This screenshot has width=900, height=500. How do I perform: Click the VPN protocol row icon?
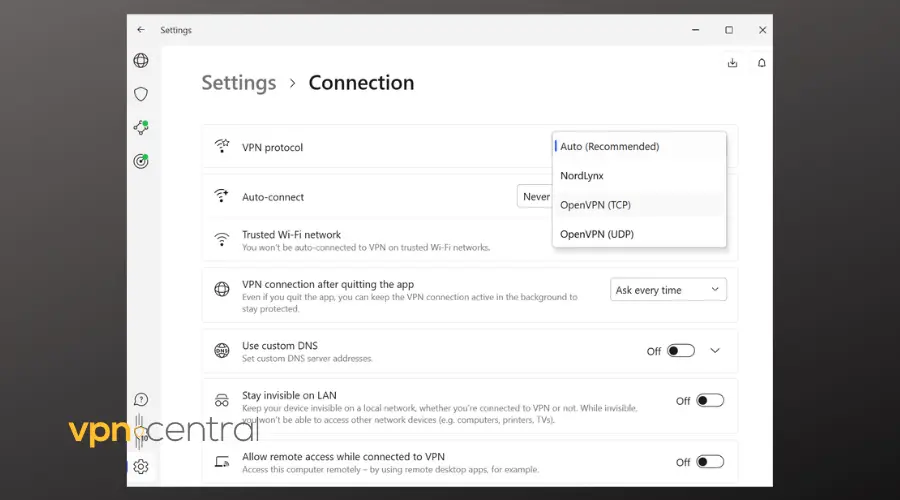click(x=222, y=146)
